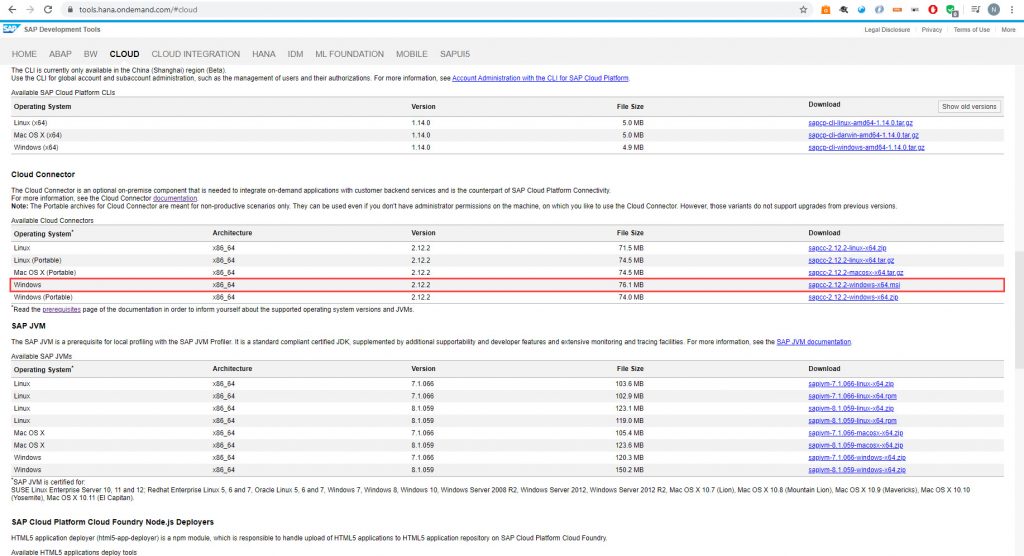Open the prerequisites link
Screen dimensions: 1024x556
coord(61,310)
